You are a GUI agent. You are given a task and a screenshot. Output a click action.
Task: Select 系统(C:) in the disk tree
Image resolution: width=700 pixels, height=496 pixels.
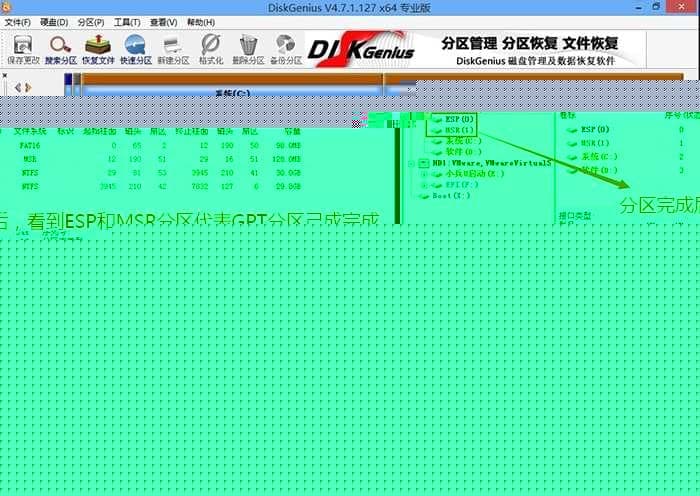pyautogui.click(x=463, y=141)
